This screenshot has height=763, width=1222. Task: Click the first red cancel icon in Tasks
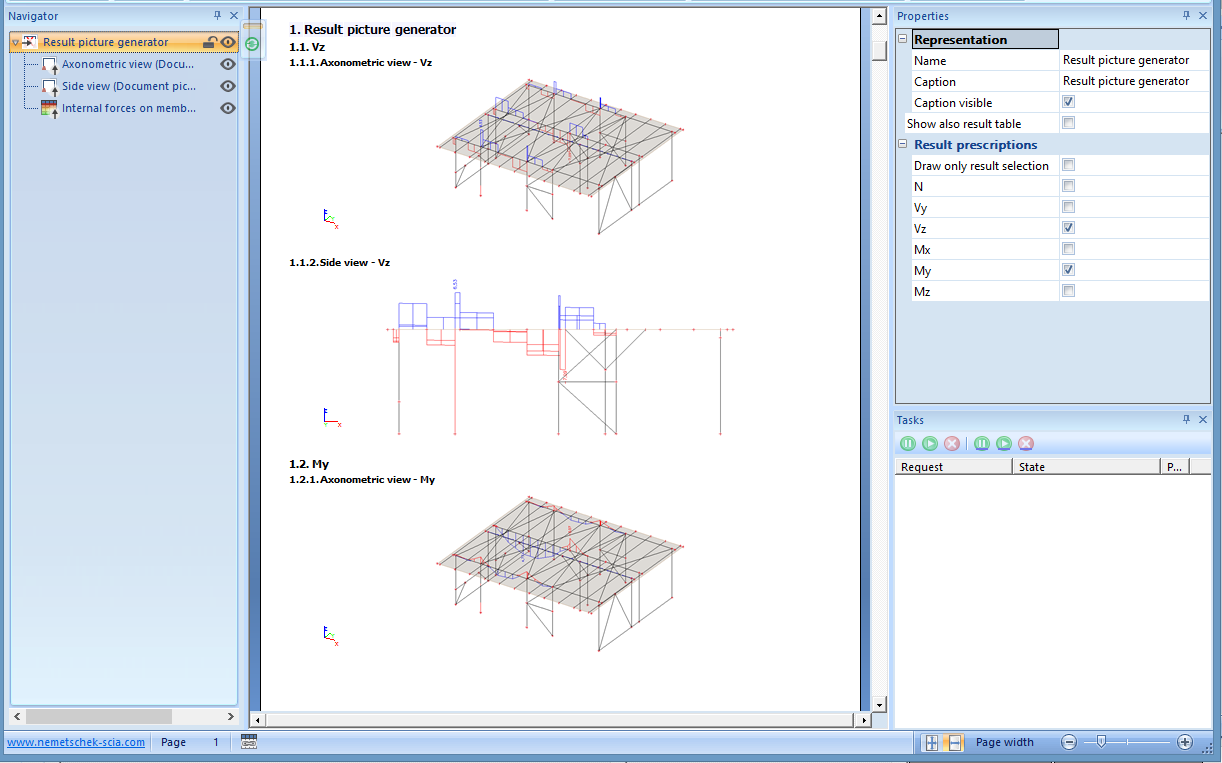click(952, 443)
